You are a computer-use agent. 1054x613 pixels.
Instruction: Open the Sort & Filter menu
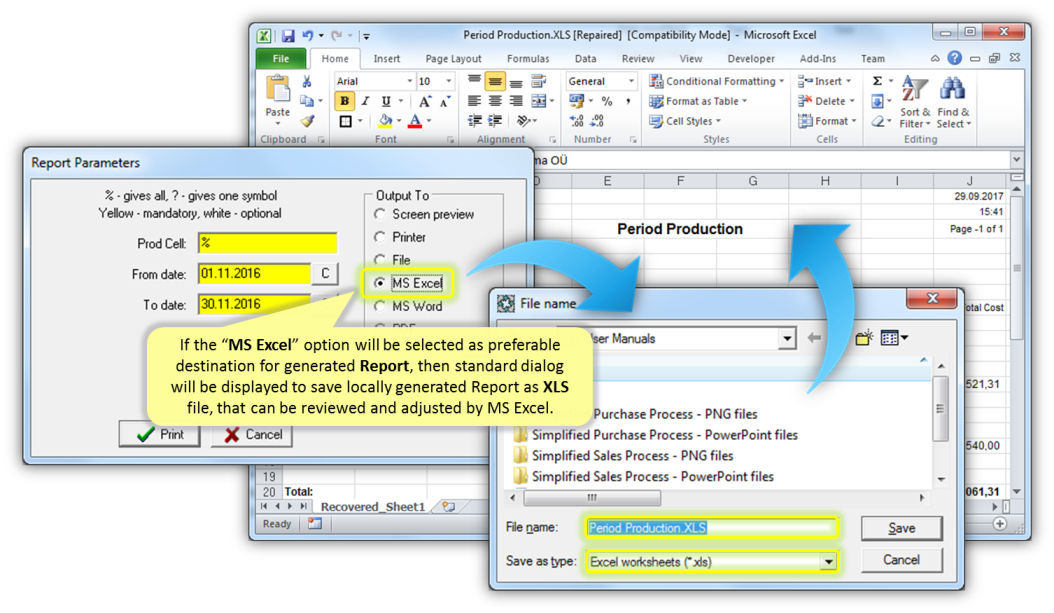914,101
